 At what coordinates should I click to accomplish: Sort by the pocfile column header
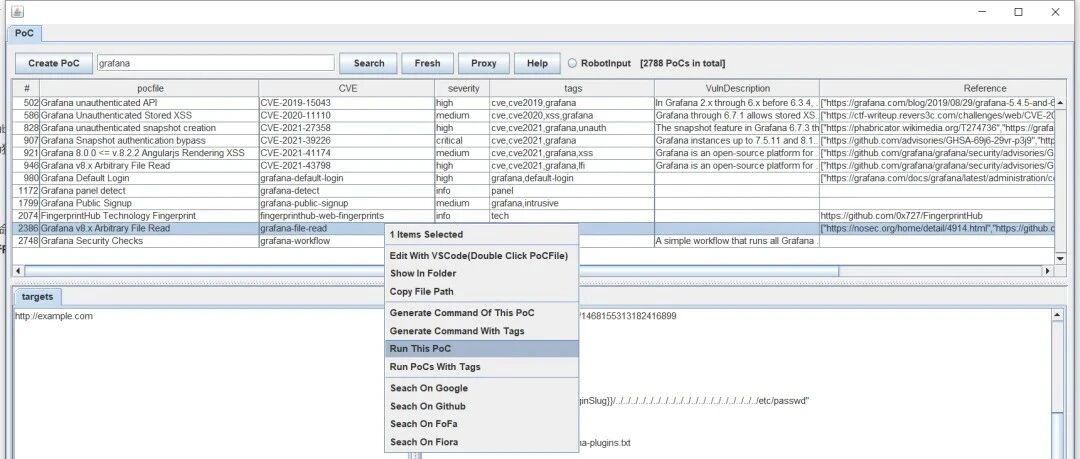pyautogui.click(x=149, y=88)
